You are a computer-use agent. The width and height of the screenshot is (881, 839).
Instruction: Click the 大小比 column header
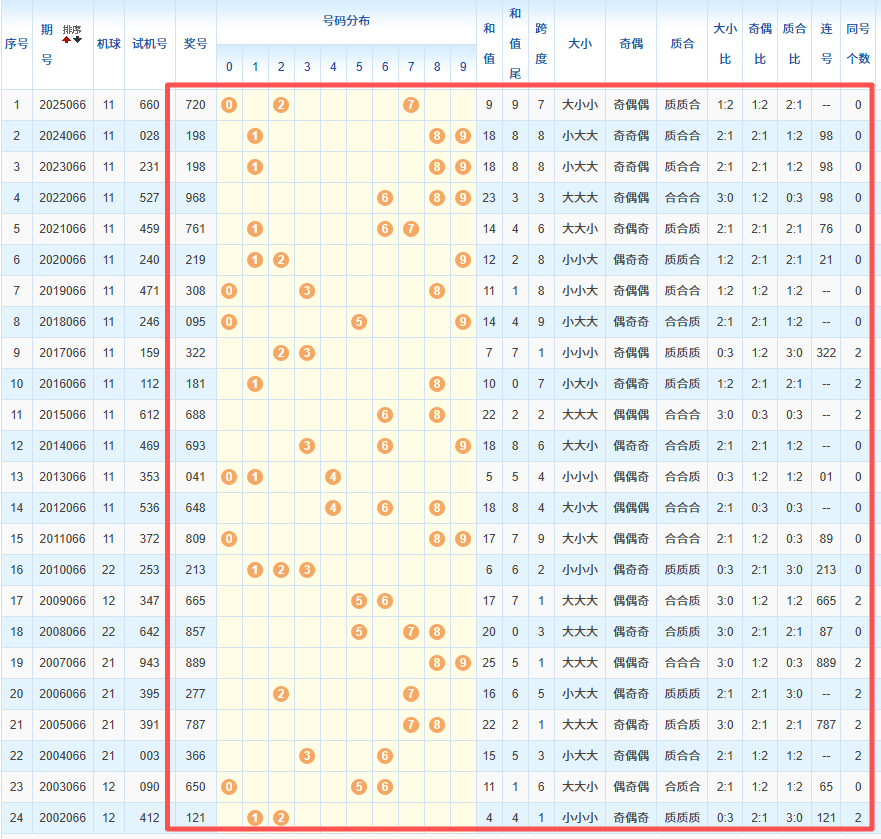point(725,44)
